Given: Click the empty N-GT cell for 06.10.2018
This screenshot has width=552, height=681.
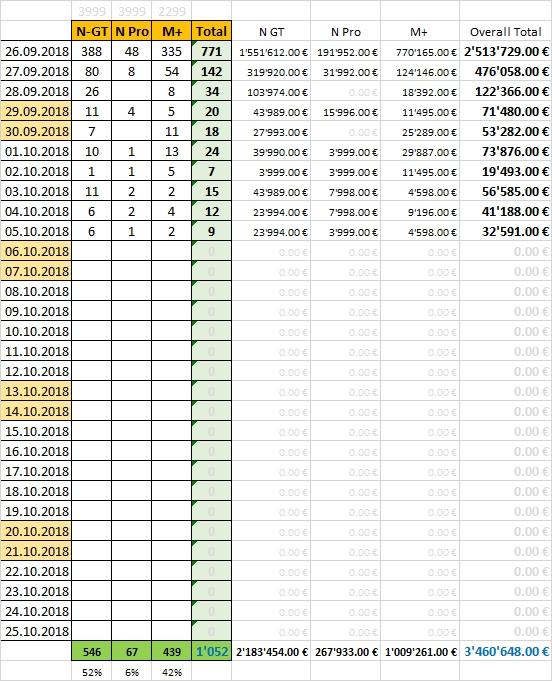Looking at the screenshot, I should tap(91, 251).
